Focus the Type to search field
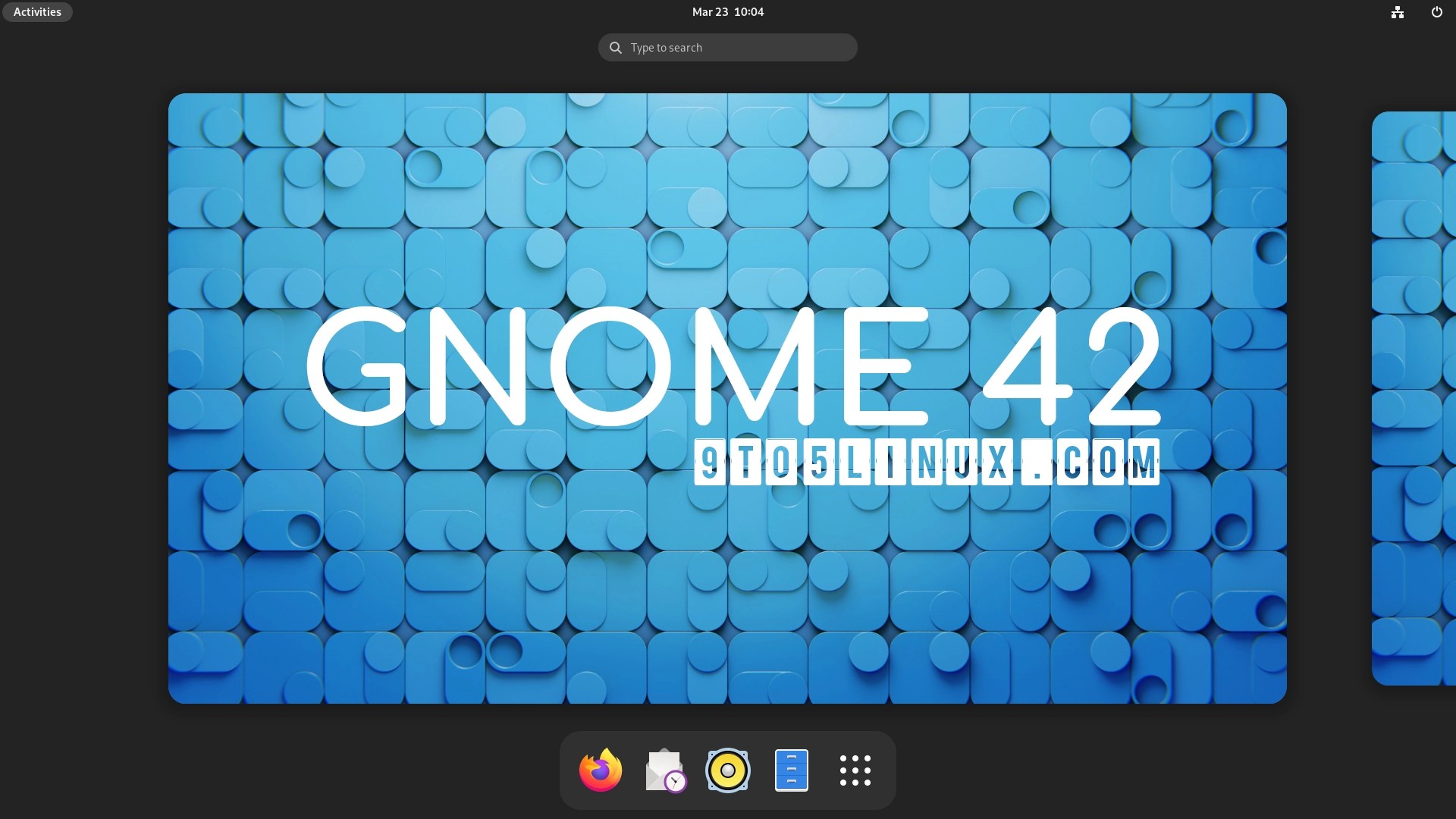1456x819 pixels. 728,47
